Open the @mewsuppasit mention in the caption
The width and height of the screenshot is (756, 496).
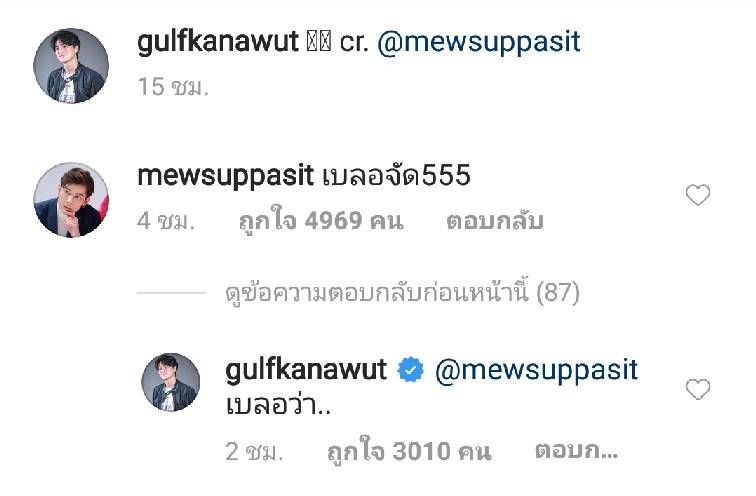[x=479, y=42]
